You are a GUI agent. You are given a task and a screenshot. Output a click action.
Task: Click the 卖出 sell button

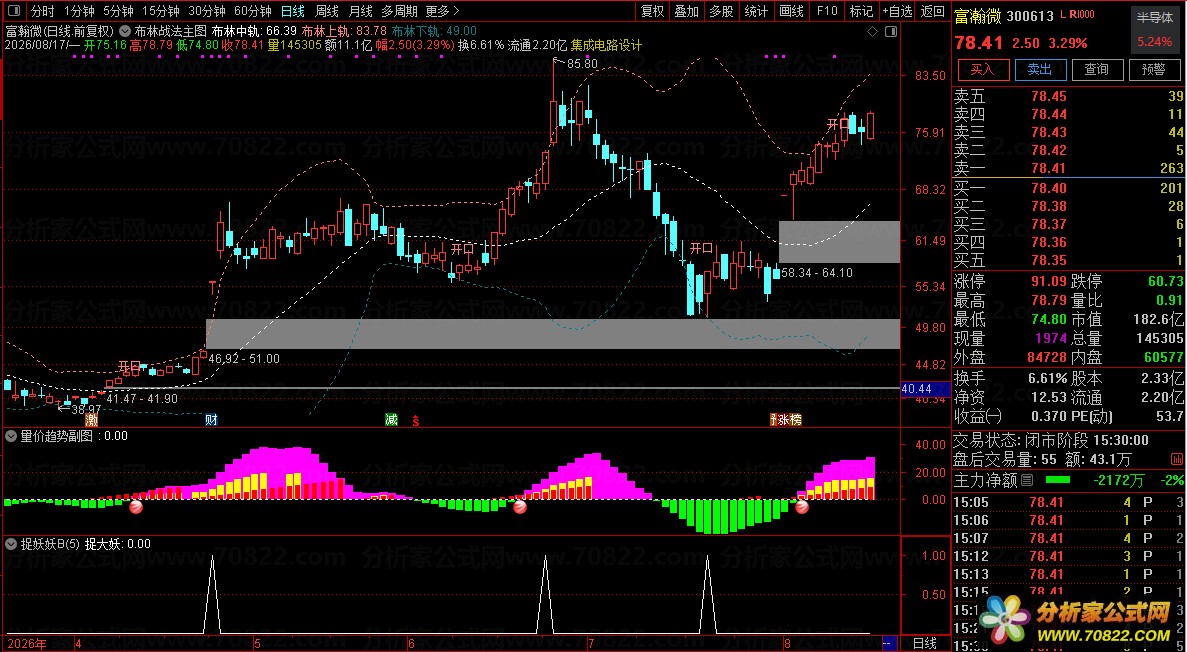[1039, 69]
